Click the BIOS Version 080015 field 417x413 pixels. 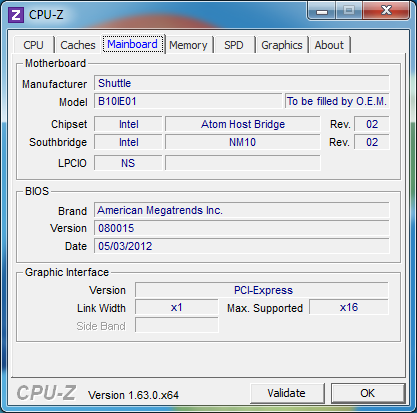click(241, 228)
